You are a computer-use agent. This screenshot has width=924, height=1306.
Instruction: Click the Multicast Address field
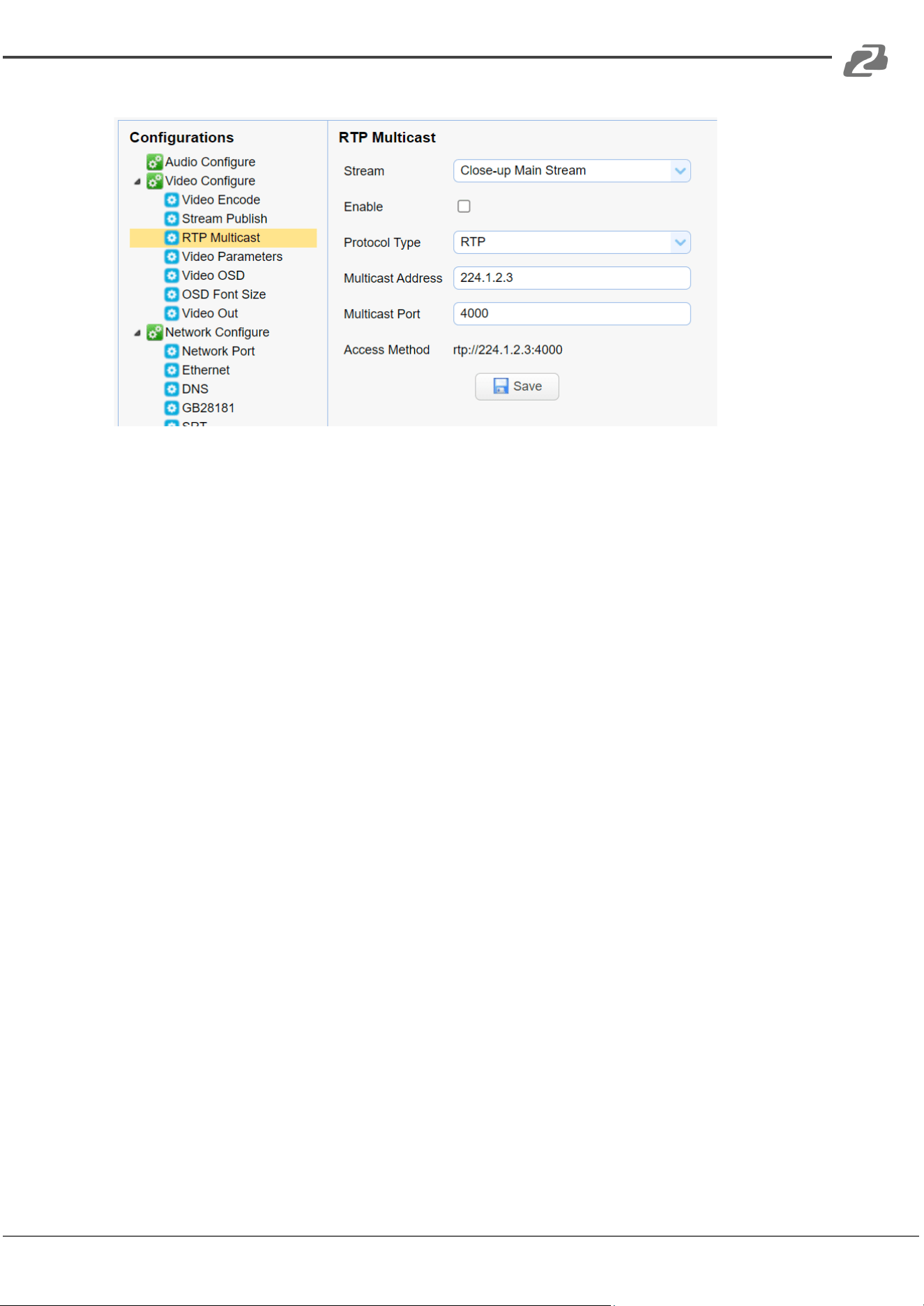click(572, 278)
